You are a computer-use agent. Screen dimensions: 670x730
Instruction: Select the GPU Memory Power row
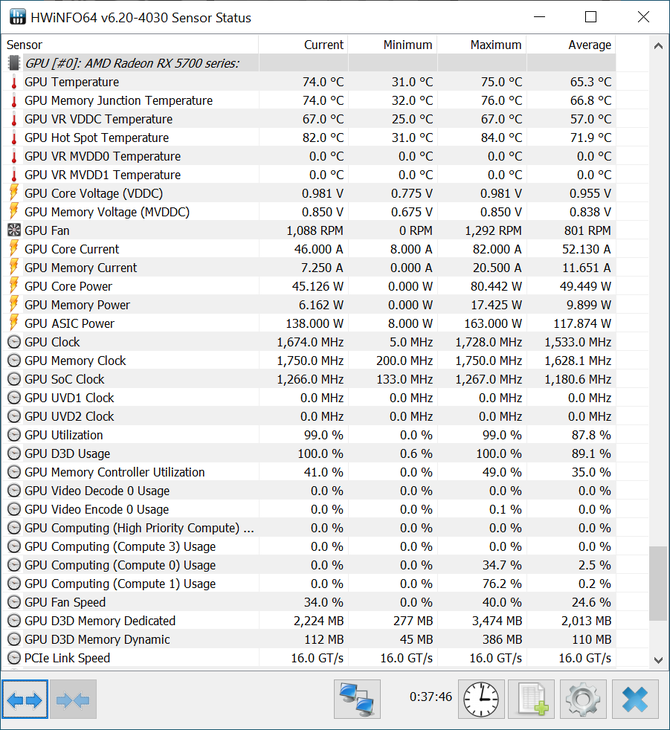(309, 305)
